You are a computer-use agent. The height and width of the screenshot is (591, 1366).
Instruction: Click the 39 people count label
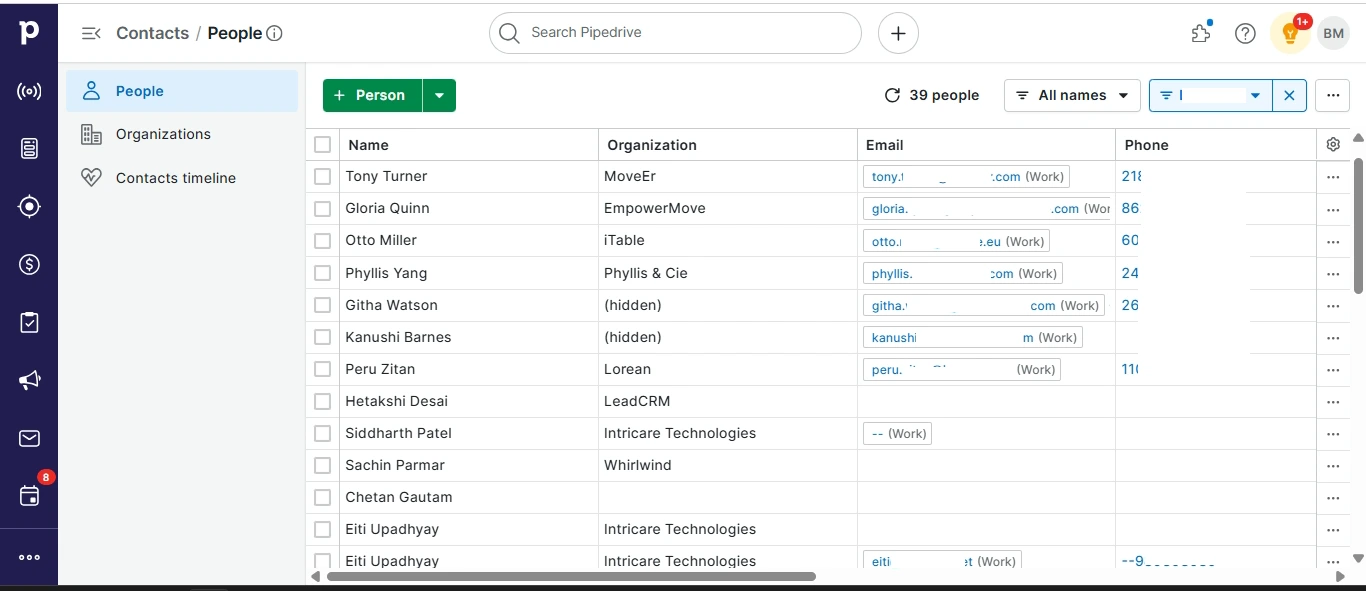click(x=944, y=95)
